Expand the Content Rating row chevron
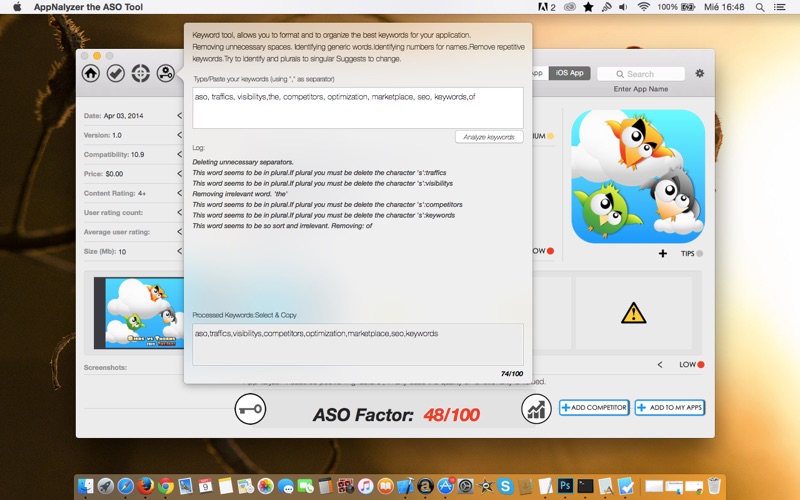Screen dimensions: 800x500 [x=180, y=193]
